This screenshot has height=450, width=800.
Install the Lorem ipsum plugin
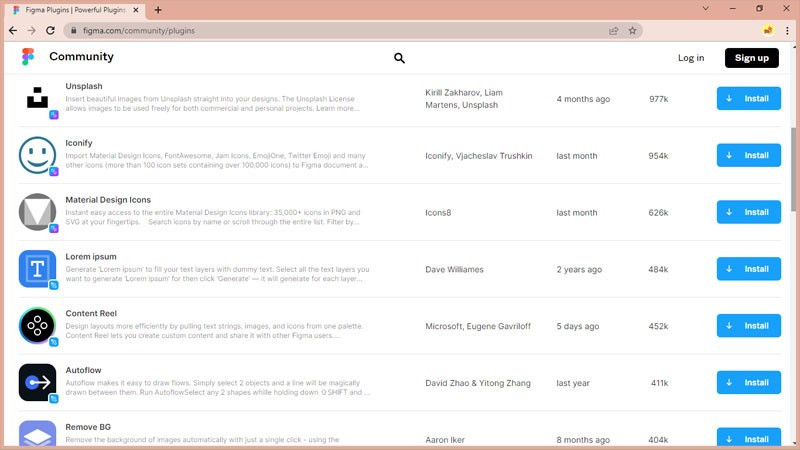tap(748, 269)
